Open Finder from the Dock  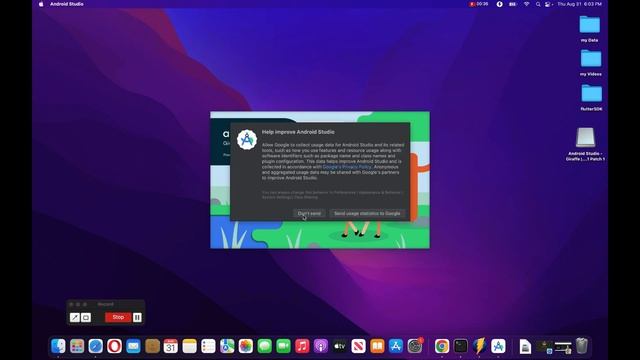[x=58, y=346]
